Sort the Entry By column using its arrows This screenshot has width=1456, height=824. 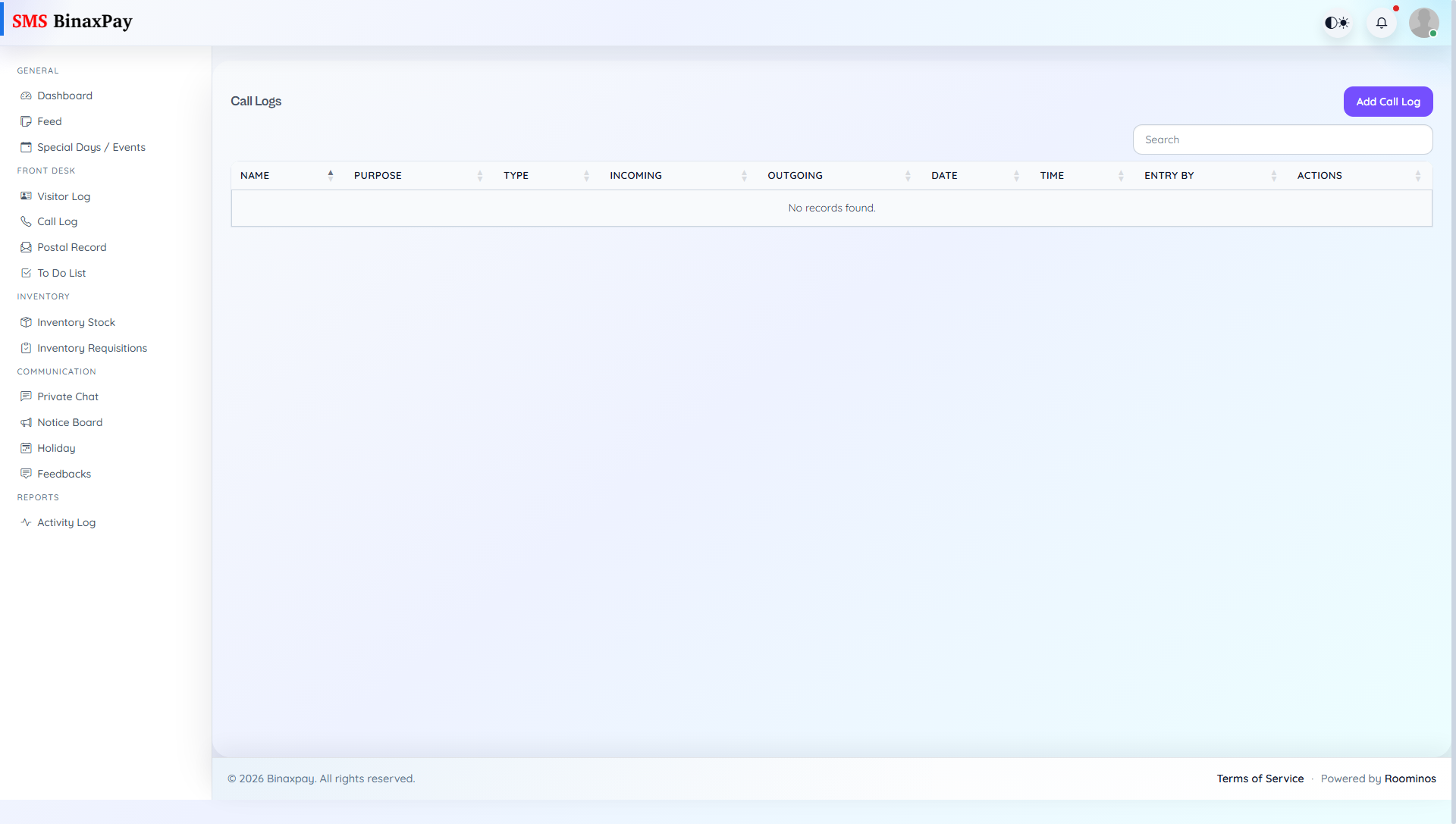pyautogui.click(x=1274, y=175)
